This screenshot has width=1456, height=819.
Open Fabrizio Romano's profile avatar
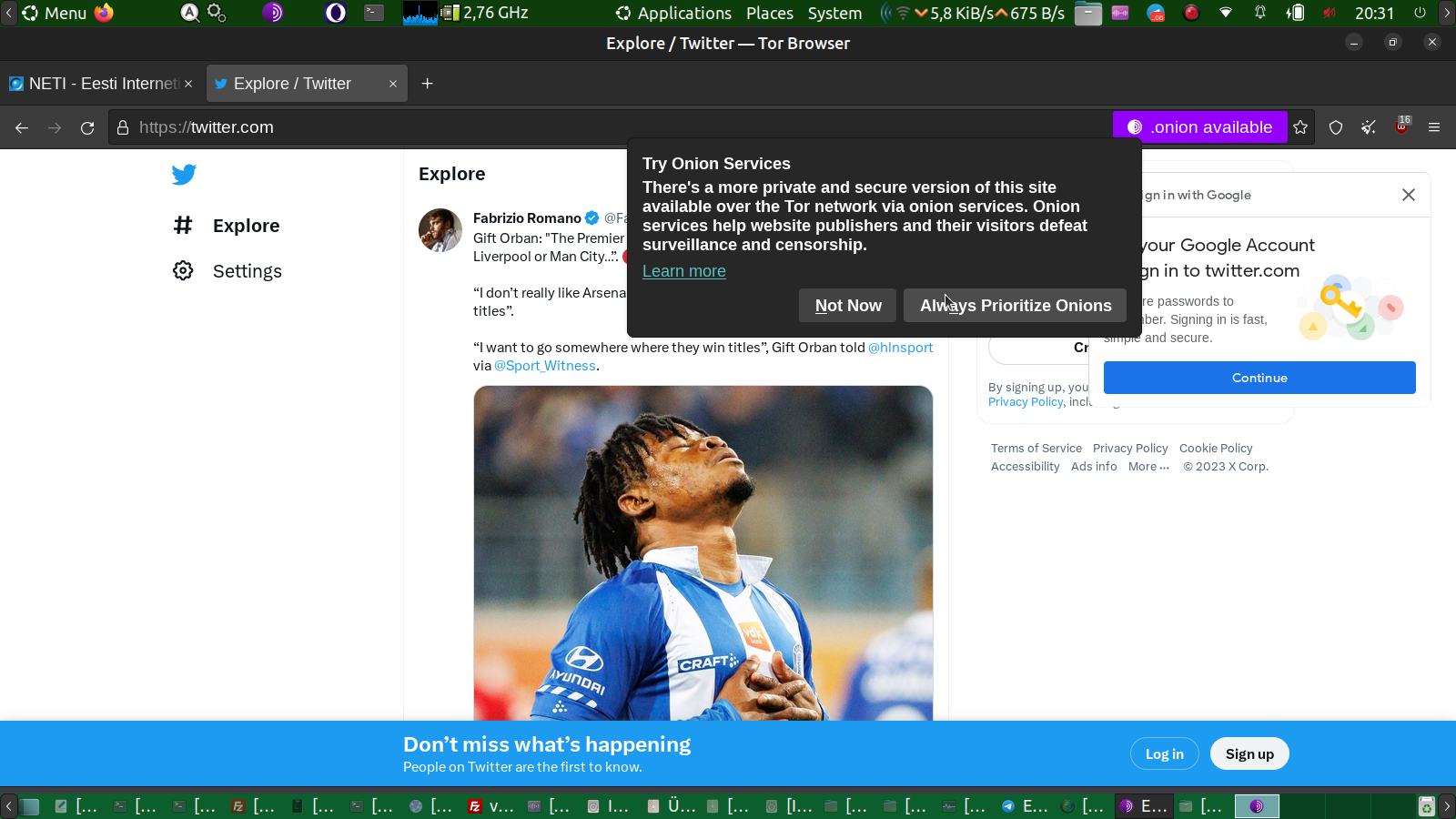point(440,230)
